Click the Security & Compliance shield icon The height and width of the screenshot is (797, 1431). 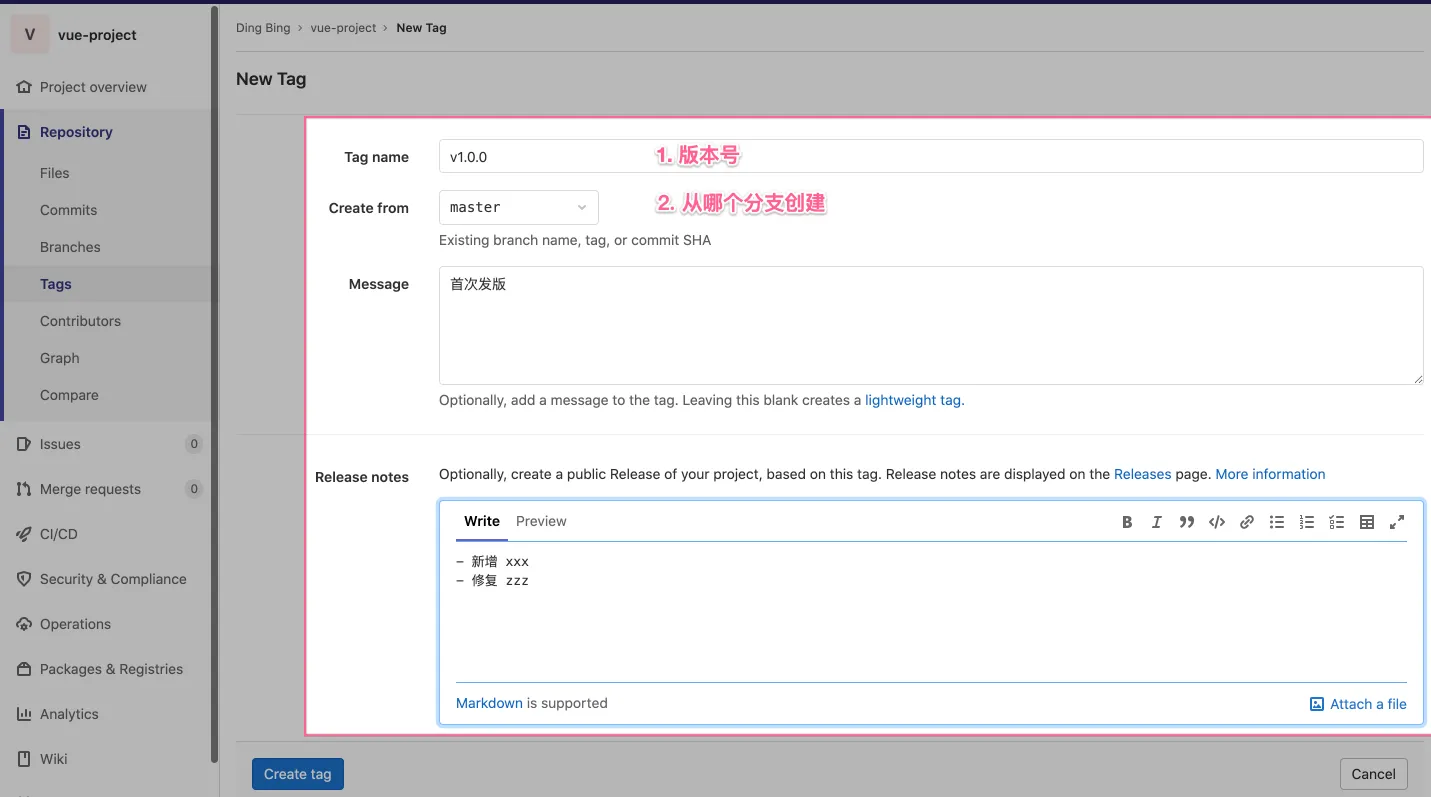point(24,579)
